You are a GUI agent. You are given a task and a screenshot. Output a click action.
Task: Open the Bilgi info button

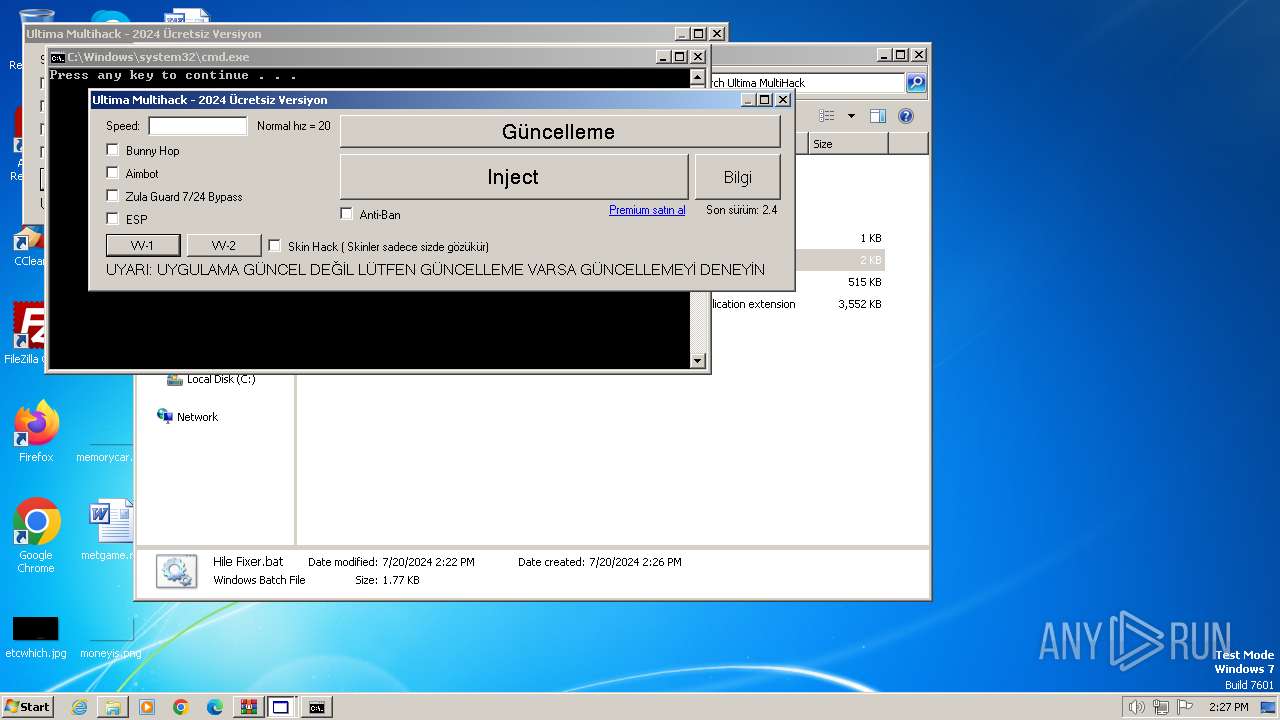(738, 177)
